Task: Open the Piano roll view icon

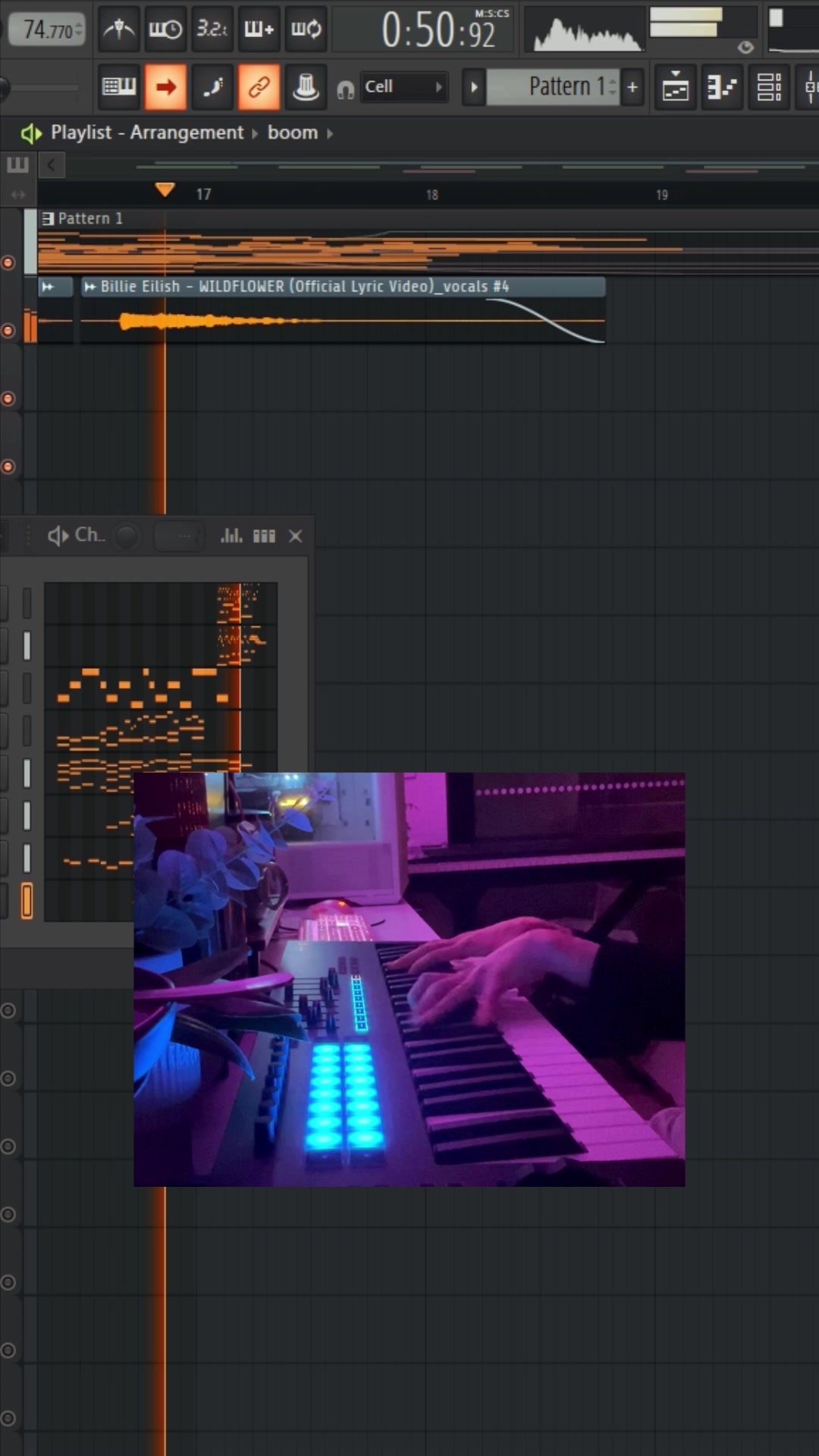Action: point(722,86)
